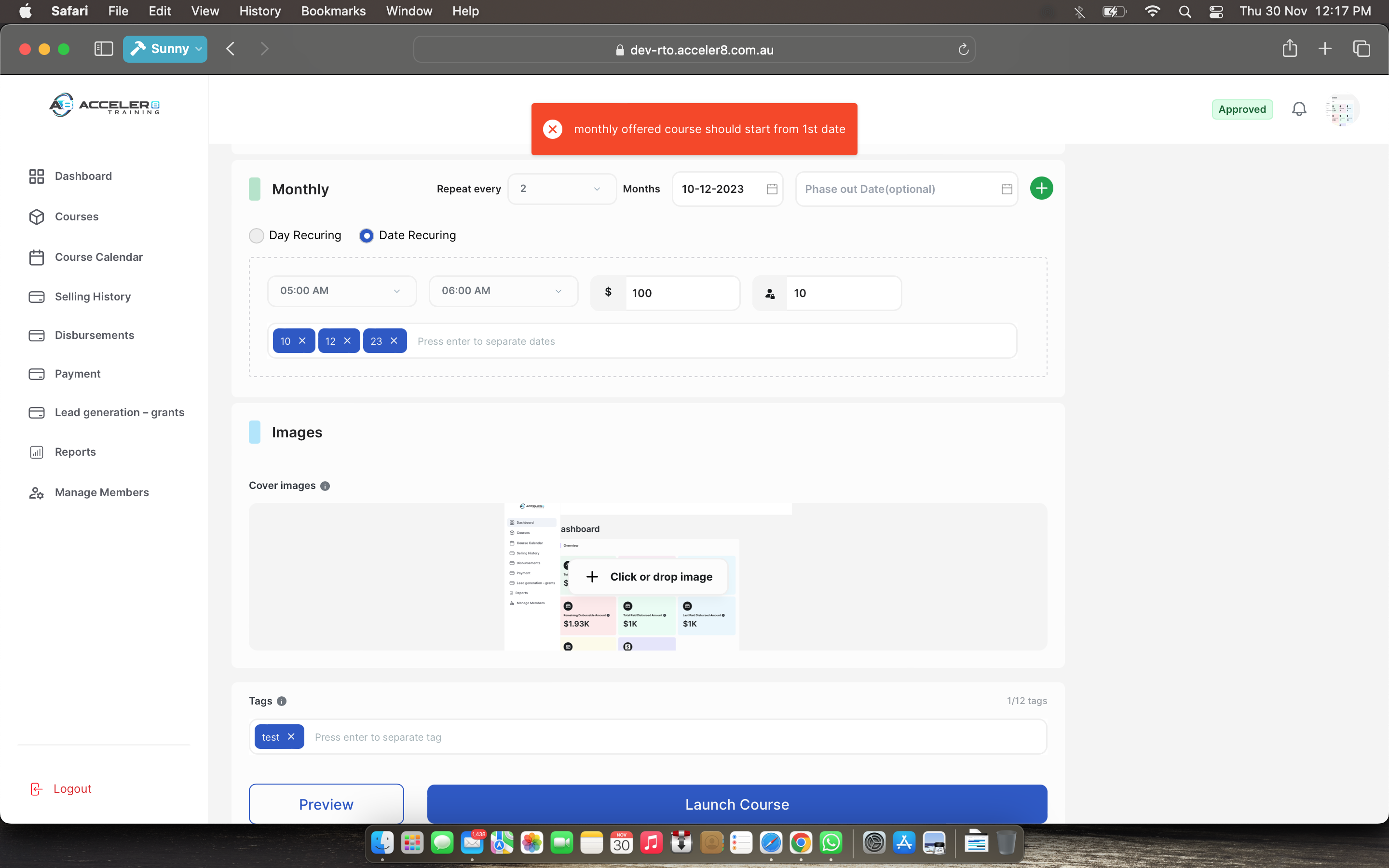Image resolution: width=1389 pixels, height=868 pixels.
Task: Open the start date 10-12-2023 calendar icon
Action: coord(772,189)
